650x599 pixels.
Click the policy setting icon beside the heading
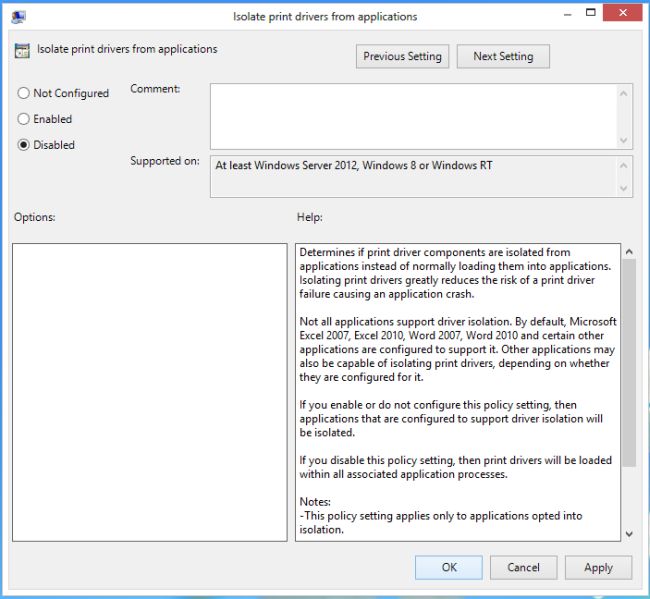(x=22, y=51)
